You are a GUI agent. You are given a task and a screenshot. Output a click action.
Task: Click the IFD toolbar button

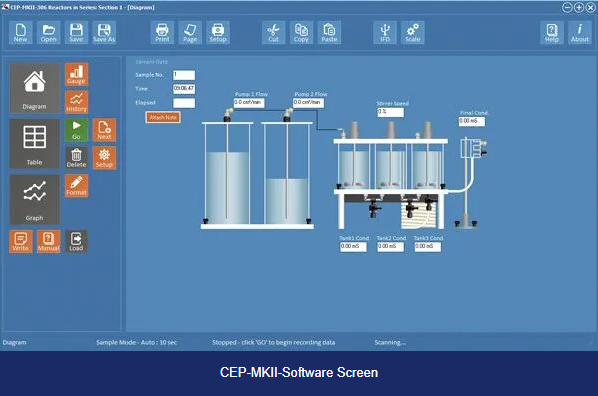coord(385,32)
